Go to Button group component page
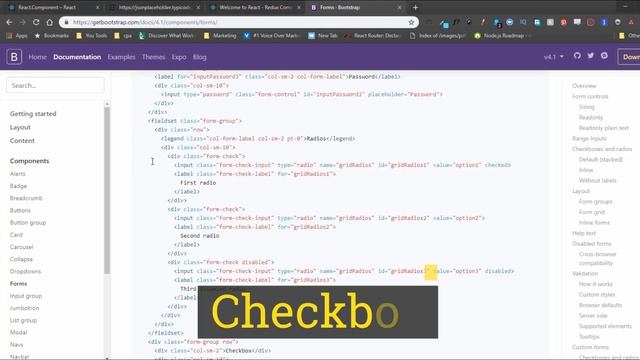The width and height of the screenshot is (640, 360). (28, 223)
